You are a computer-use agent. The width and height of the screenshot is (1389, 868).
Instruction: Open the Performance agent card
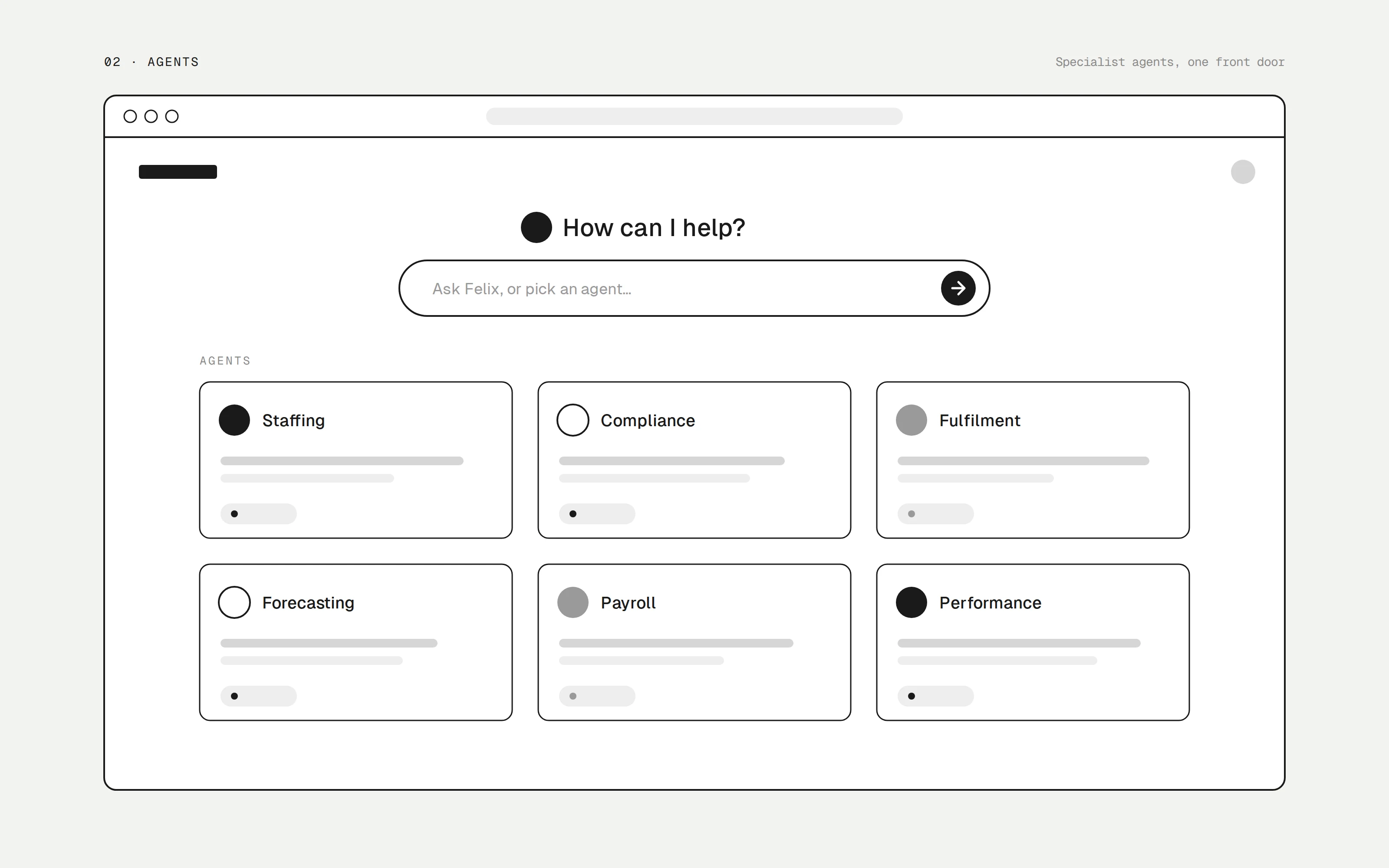click(x=1033, y=642)
